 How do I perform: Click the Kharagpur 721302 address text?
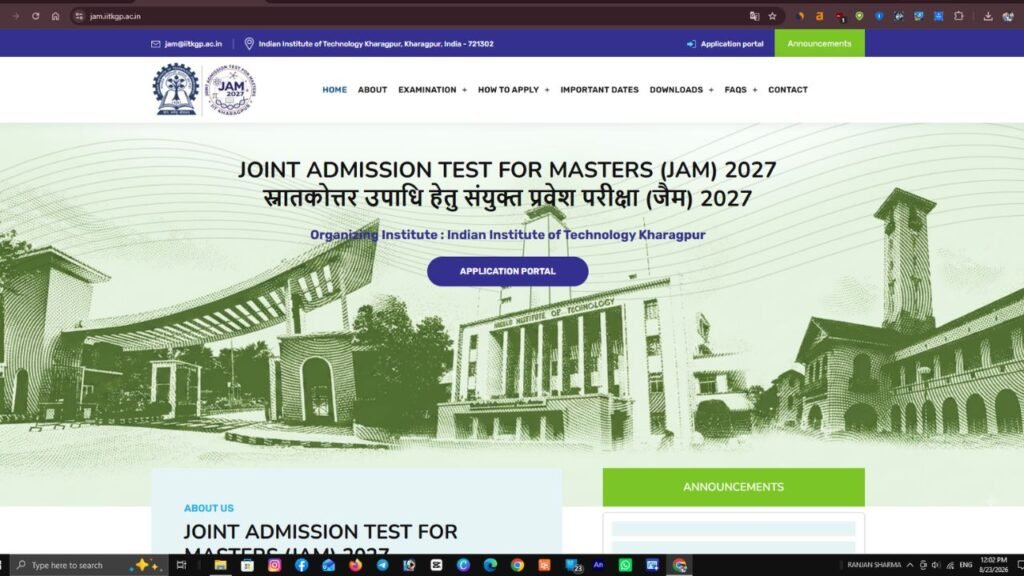click(376, 44)
